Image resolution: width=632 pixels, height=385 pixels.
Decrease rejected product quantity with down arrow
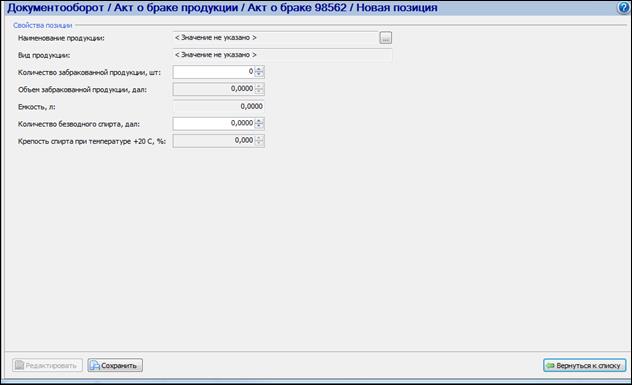259,75
